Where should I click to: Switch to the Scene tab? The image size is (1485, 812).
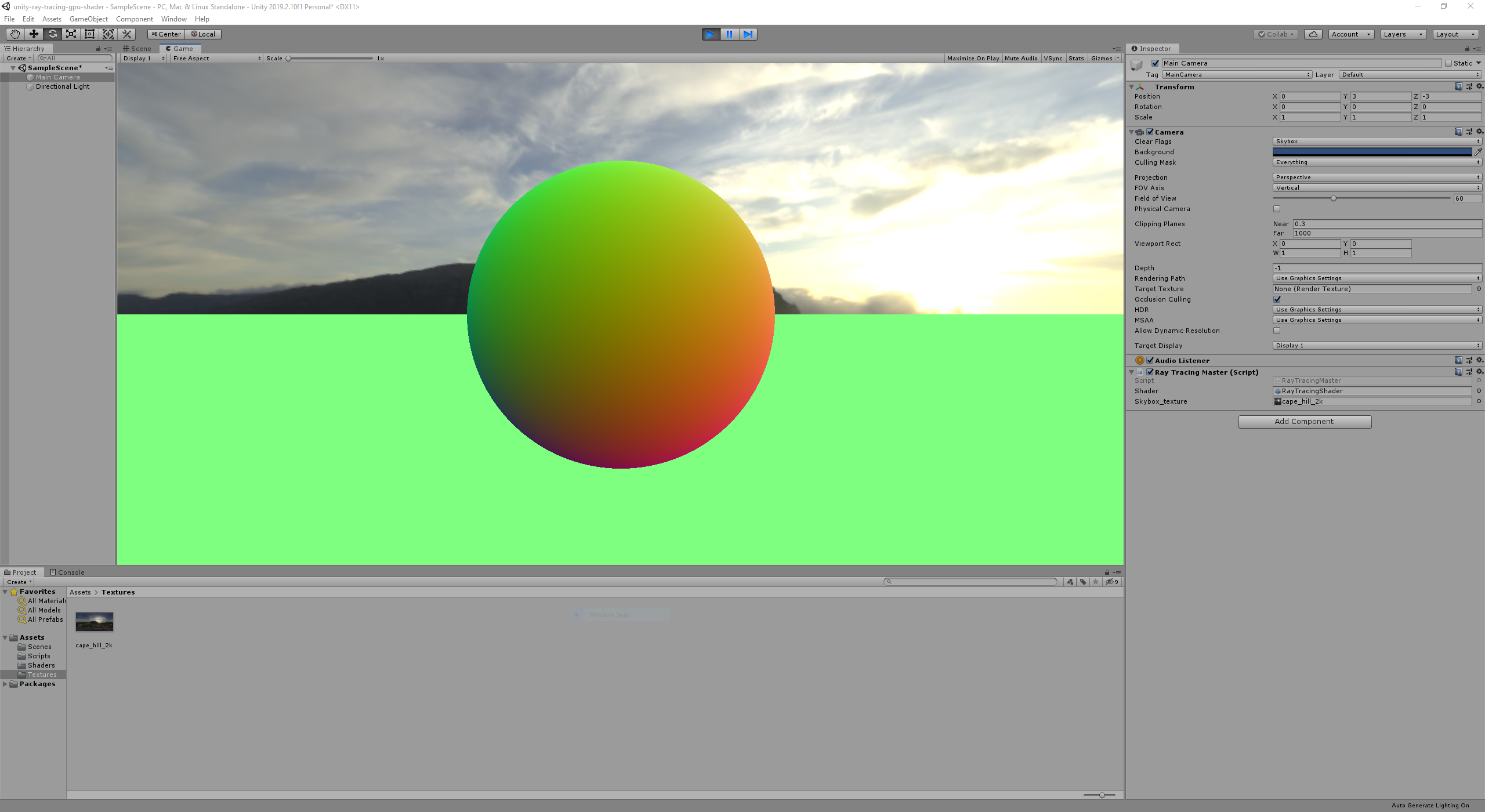137,49
